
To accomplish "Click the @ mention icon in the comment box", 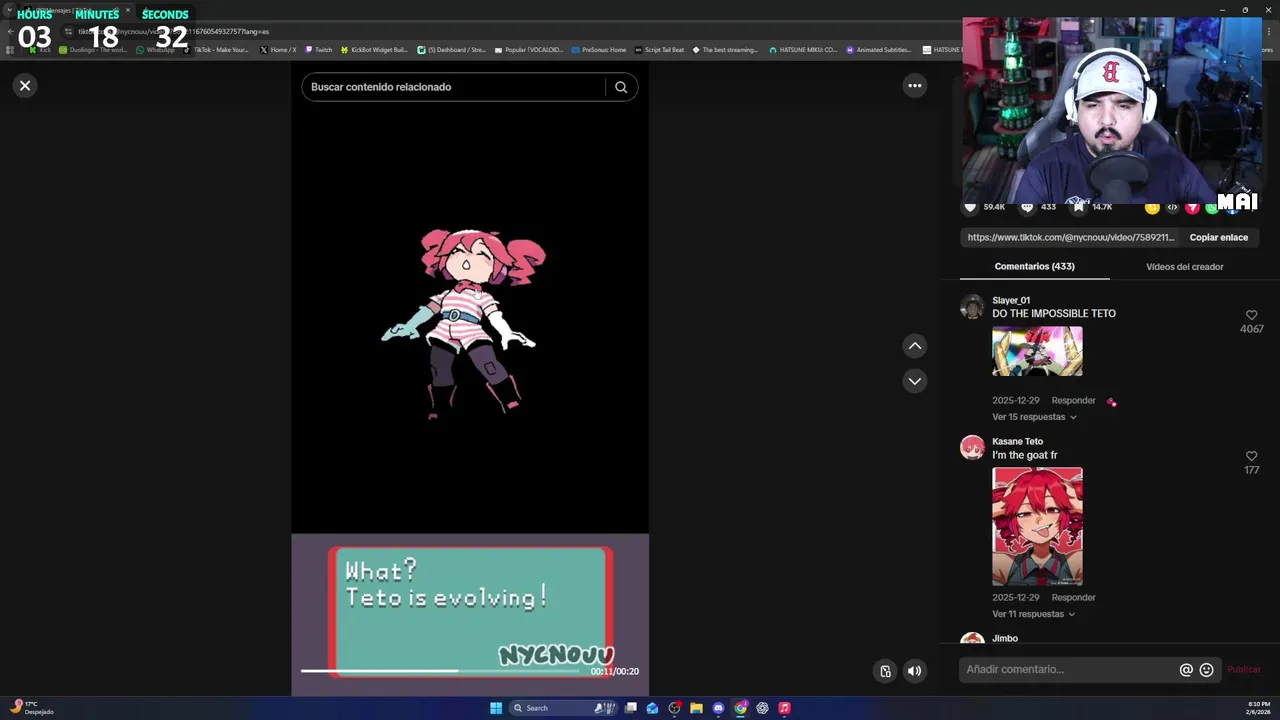I will pyautogui.click(x=1186, y=670).
